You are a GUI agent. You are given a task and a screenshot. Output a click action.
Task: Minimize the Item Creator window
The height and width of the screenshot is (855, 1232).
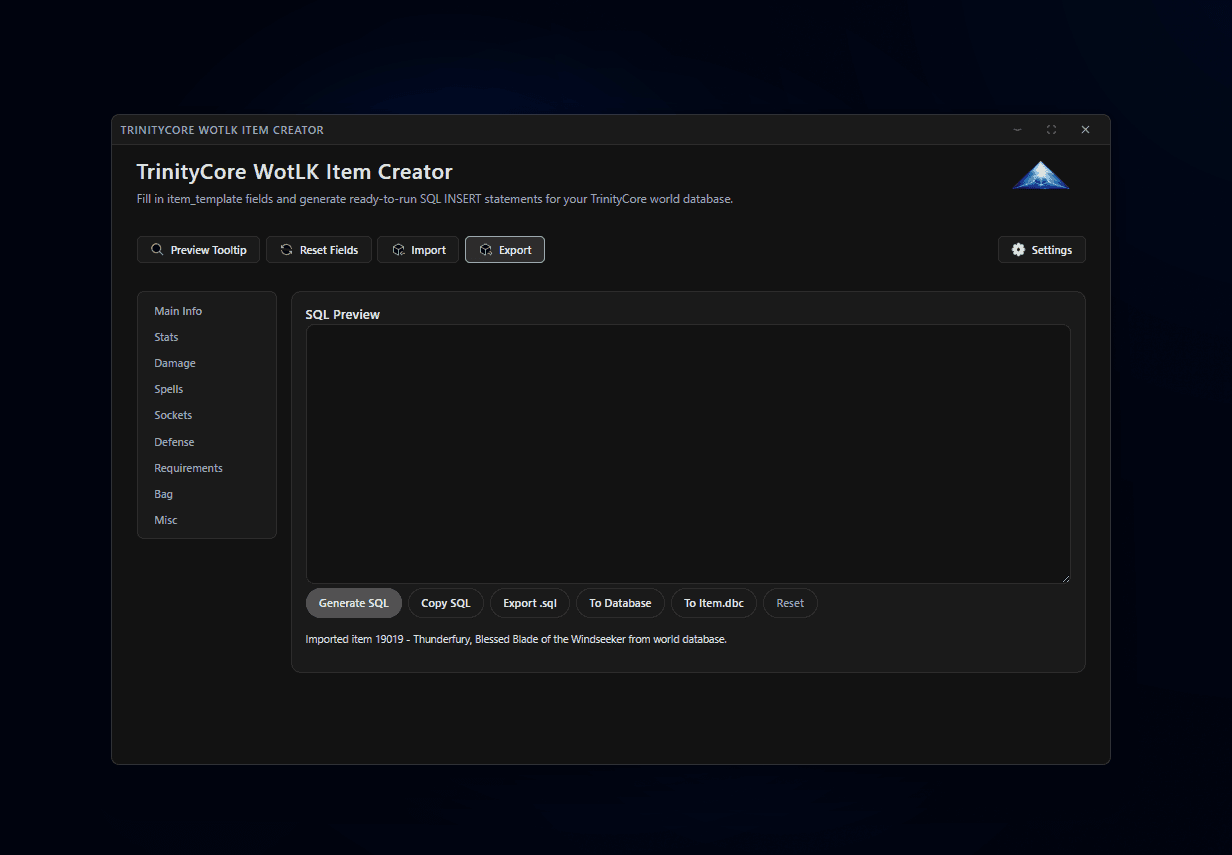[1017, 130]
